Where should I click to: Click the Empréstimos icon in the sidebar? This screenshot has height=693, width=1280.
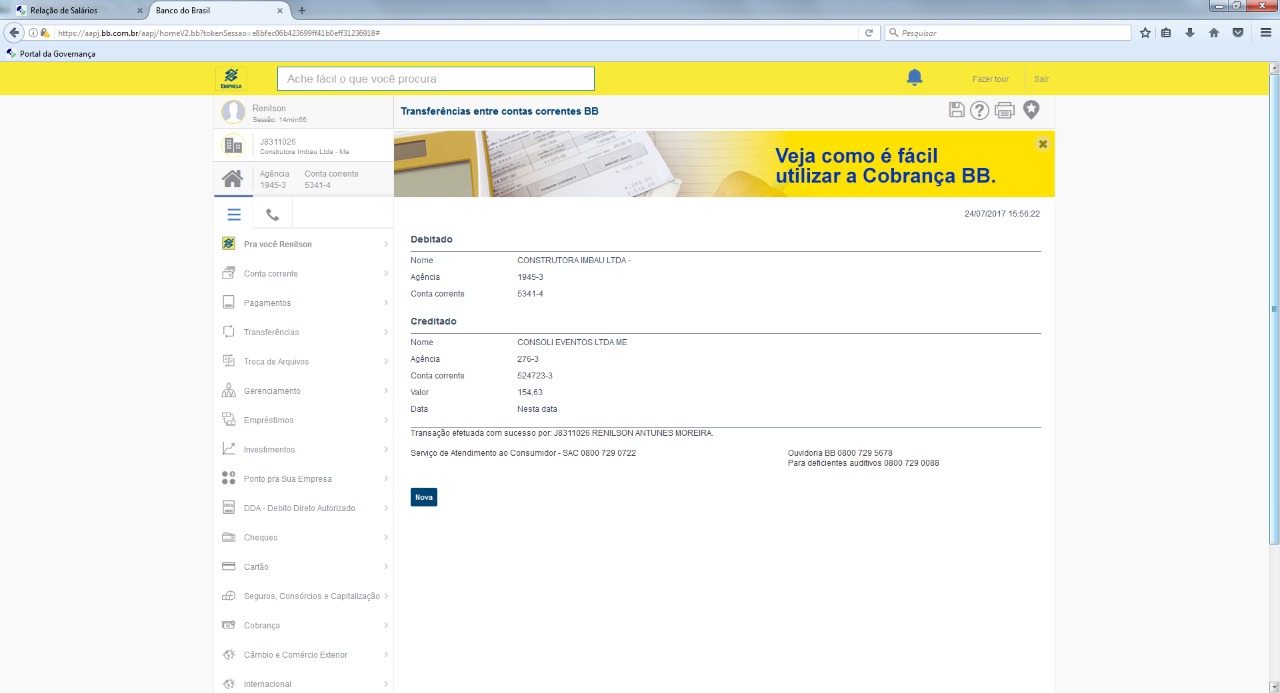(x=228, y=420)
